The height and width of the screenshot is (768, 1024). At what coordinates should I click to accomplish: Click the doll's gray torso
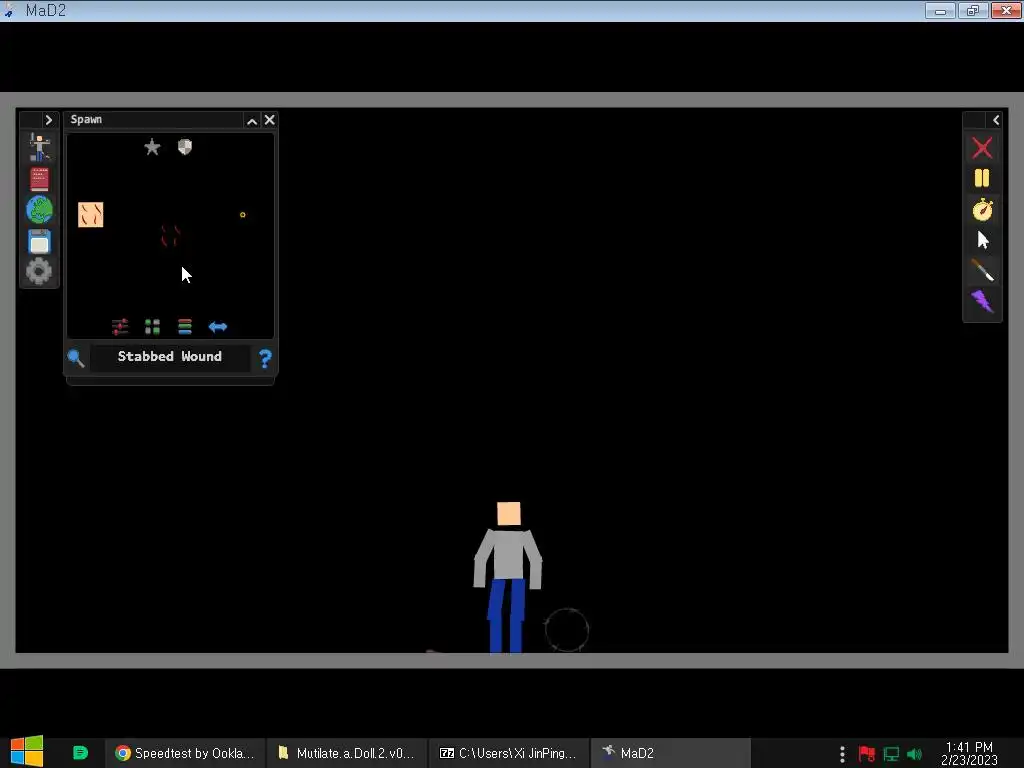(x=508, y=555)
